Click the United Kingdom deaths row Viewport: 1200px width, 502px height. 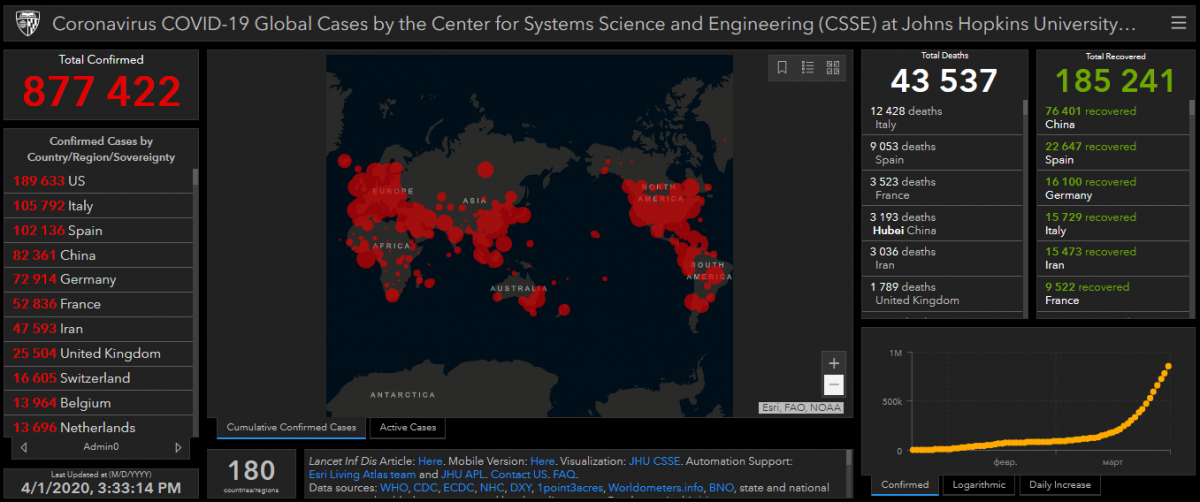point(941,293)
